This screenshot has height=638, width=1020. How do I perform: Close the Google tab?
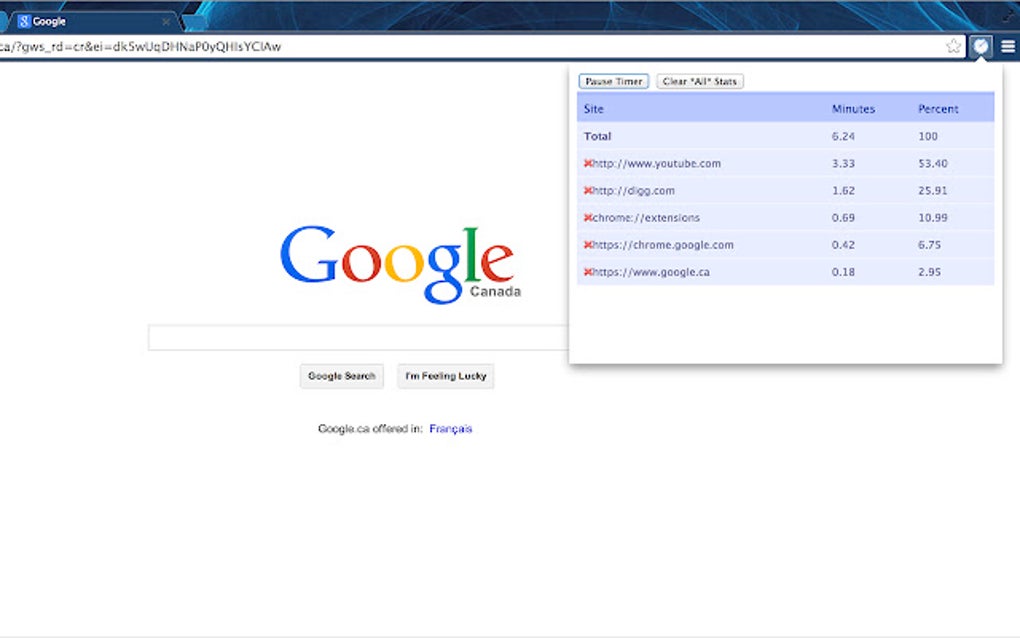164,20
